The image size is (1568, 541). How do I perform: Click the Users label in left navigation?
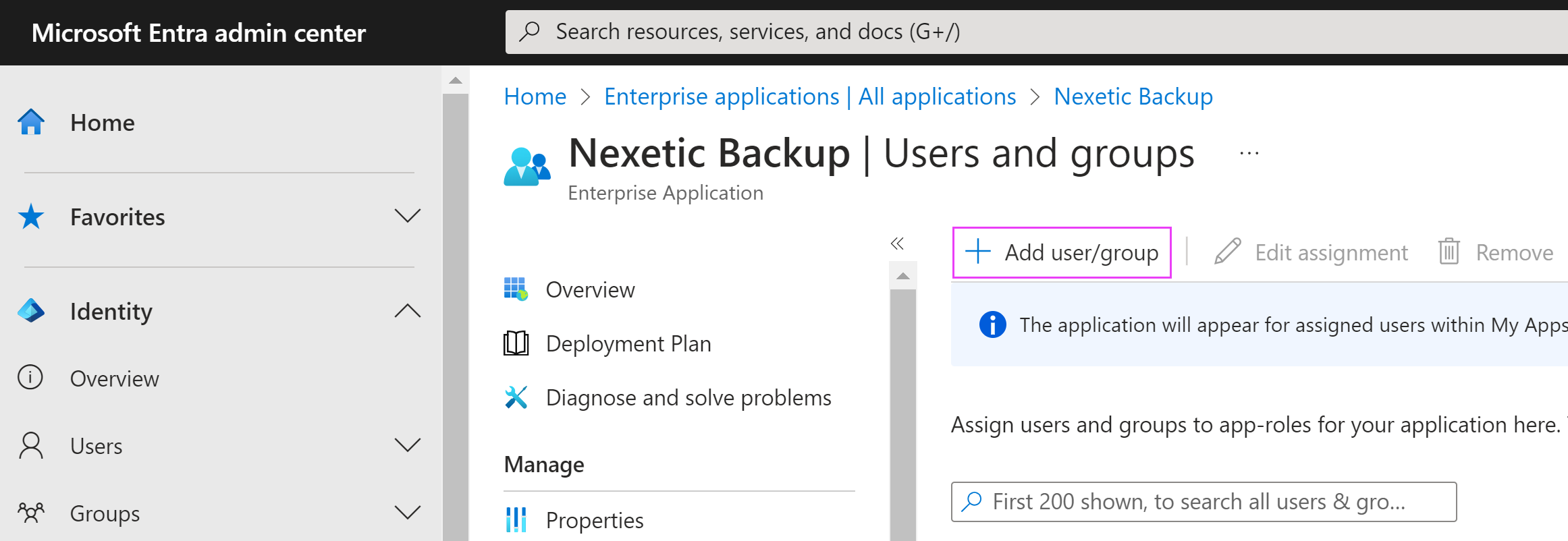pyautogui.click(x=97, y=446)
